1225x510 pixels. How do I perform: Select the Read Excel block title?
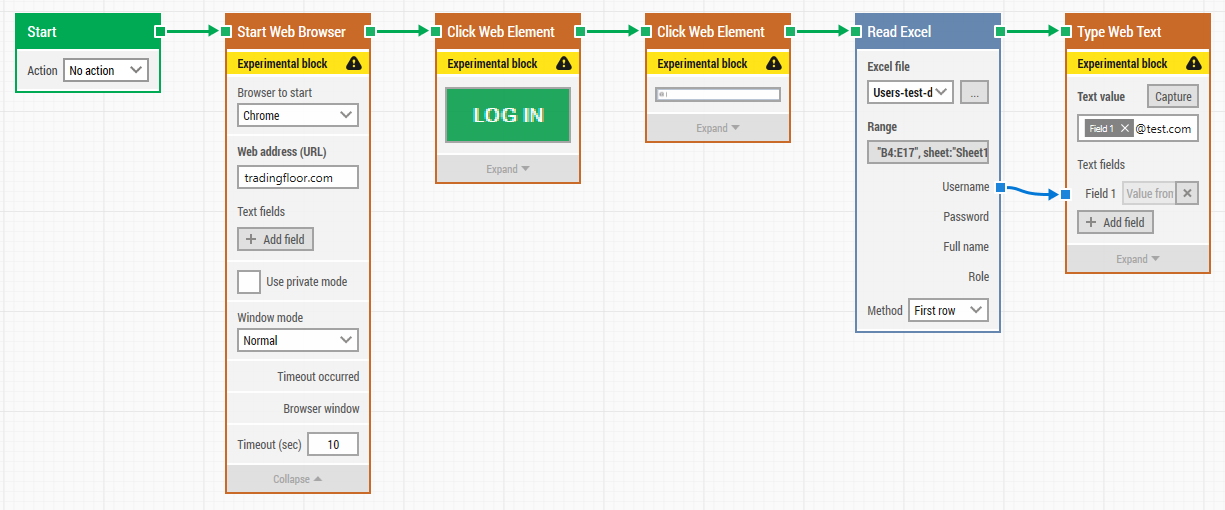pos(899,32)
